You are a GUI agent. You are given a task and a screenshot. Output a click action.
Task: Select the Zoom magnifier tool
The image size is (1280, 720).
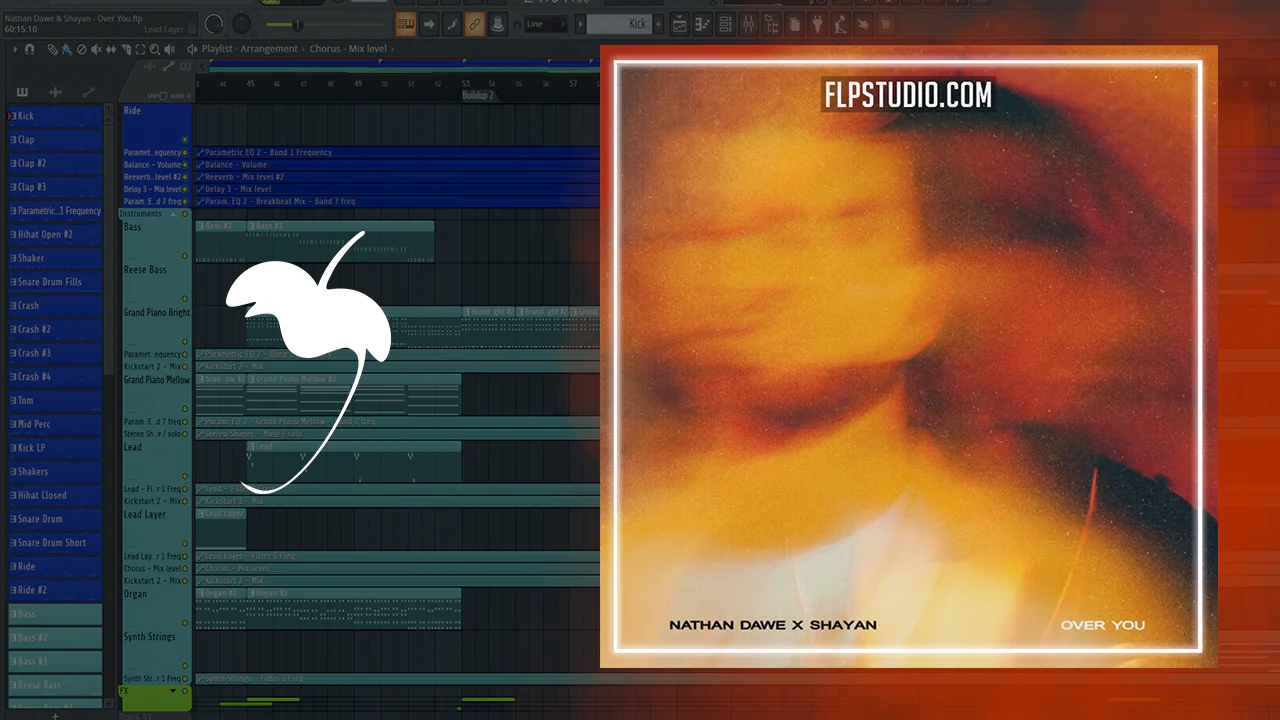(153, 49)
